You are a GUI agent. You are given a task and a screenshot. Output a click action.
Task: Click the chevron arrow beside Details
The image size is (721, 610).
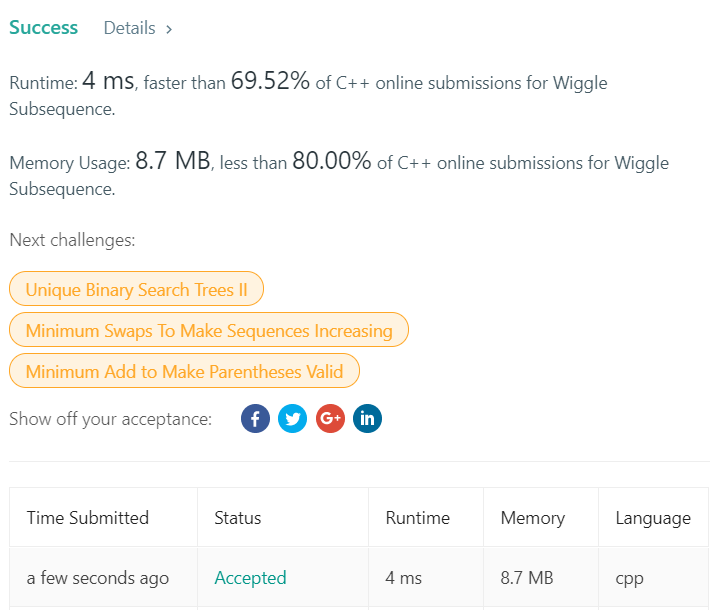tap(169, 29)
